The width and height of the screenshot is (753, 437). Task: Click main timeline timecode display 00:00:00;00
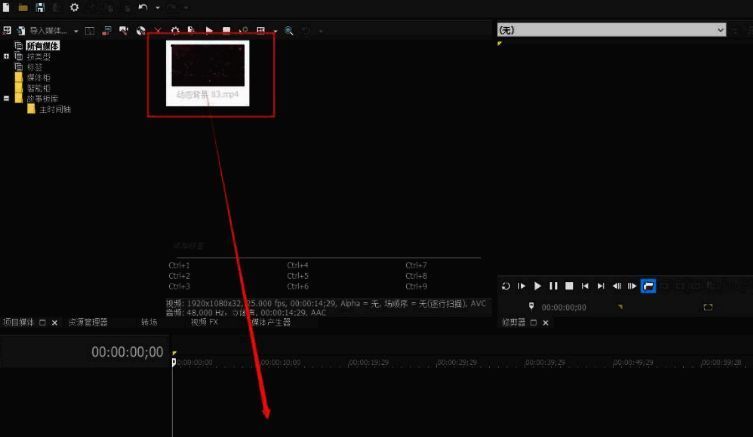coord(127,352)
